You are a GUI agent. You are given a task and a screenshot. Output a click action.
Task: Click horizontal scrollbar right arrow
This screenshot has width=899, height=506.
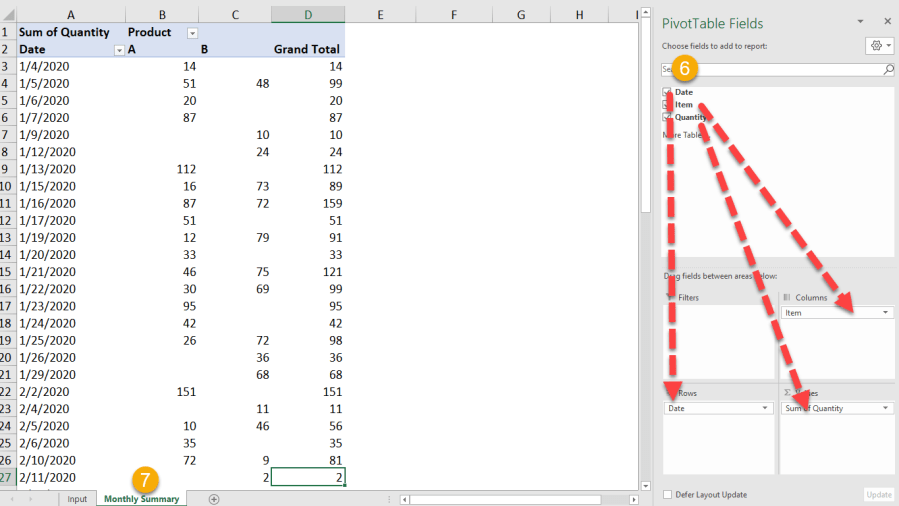pos(628,499)
